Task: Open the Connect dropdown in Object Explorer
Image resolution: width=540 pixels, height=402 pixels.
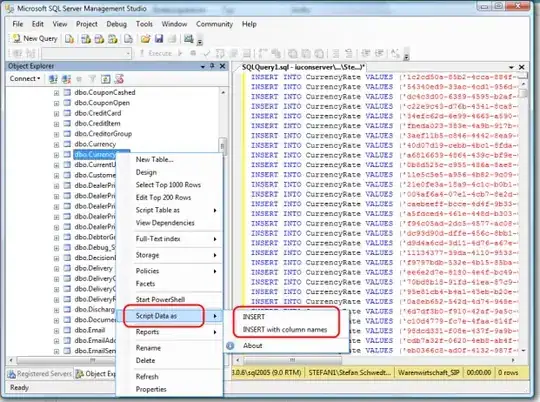Action: [x=25, y=79]
